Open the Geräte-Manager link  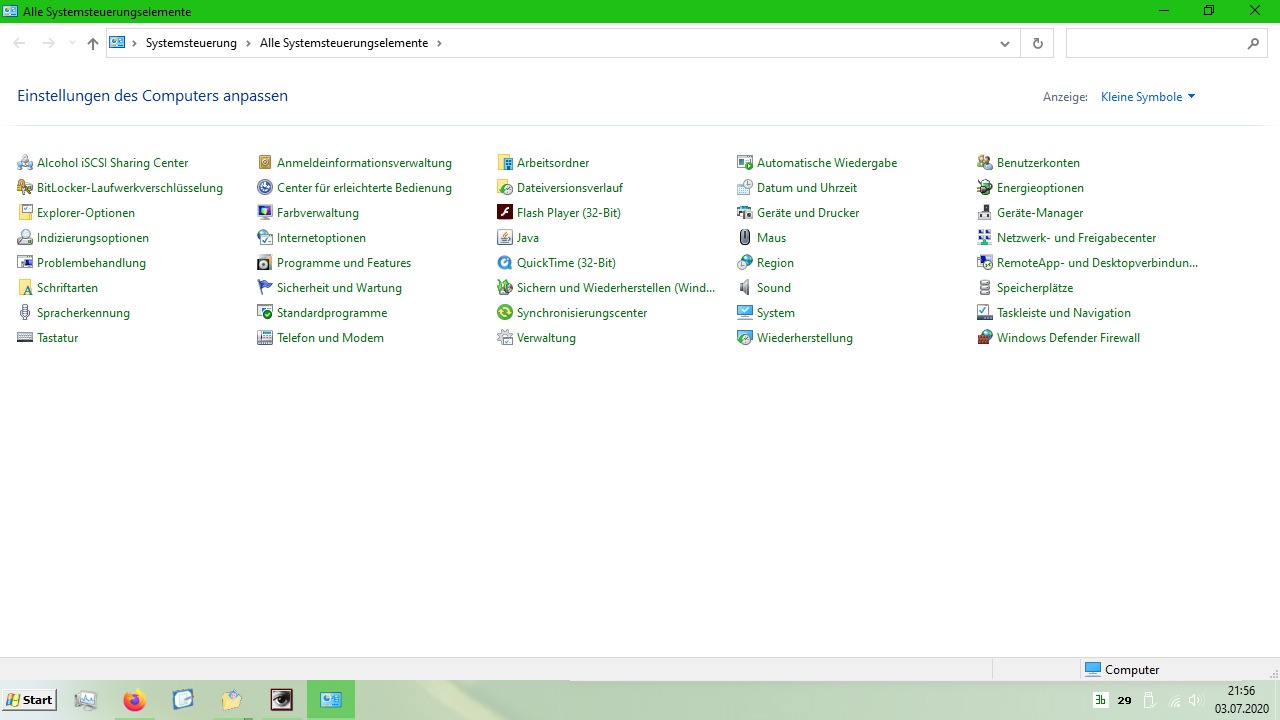click(1040, 213)
